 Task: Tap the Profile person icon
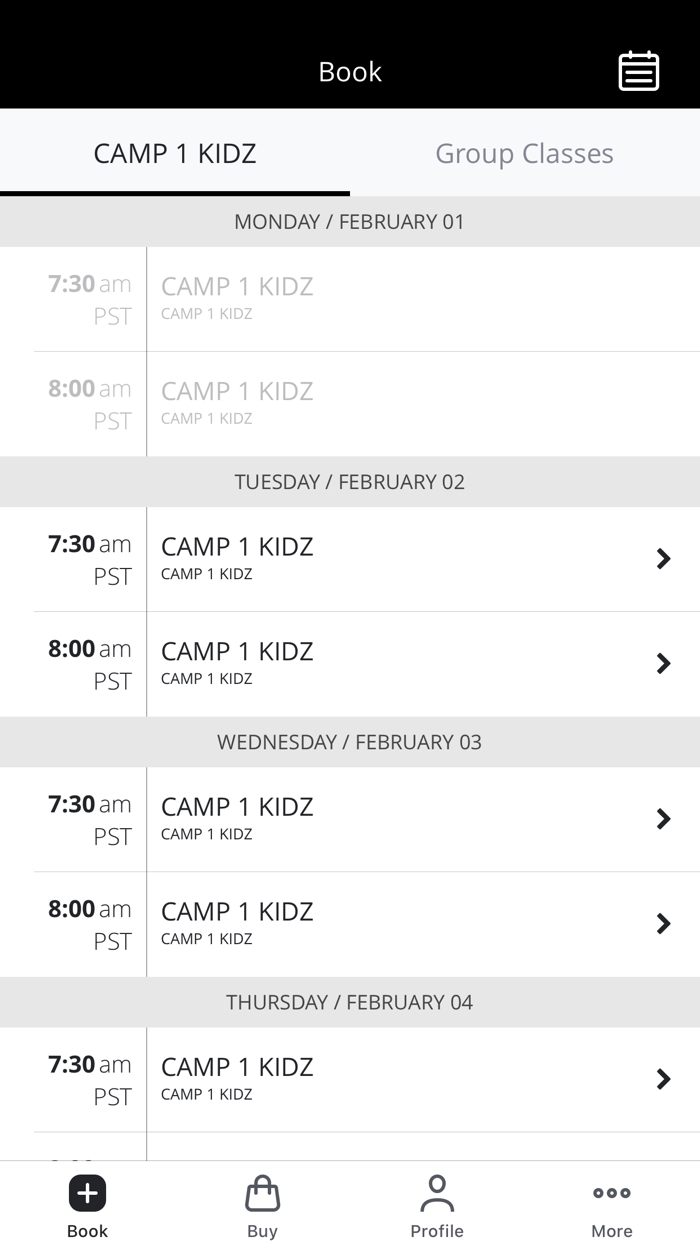(x=437, y=1192)
